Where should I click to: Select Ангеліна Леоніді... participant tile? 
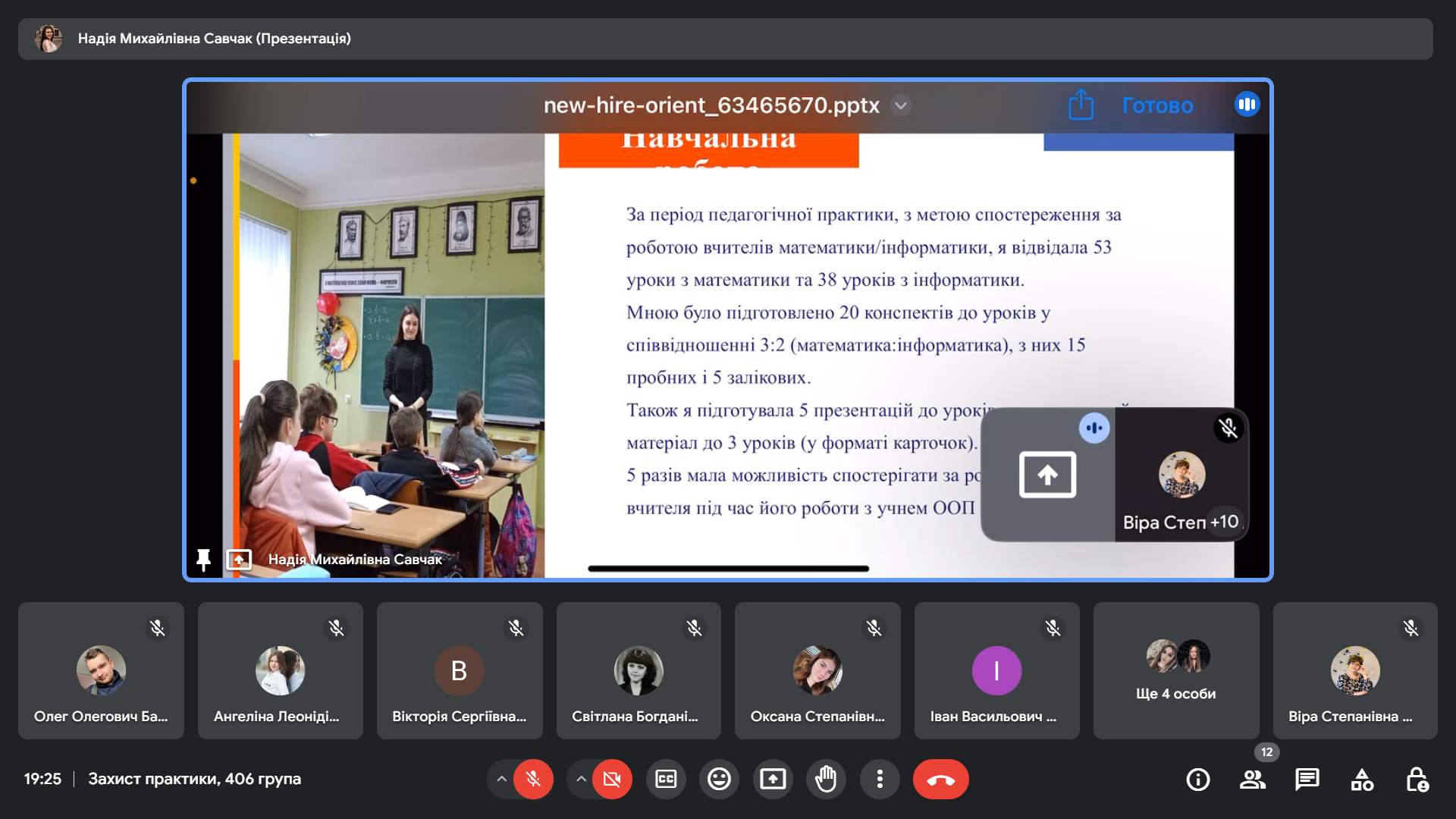(280, 670)
